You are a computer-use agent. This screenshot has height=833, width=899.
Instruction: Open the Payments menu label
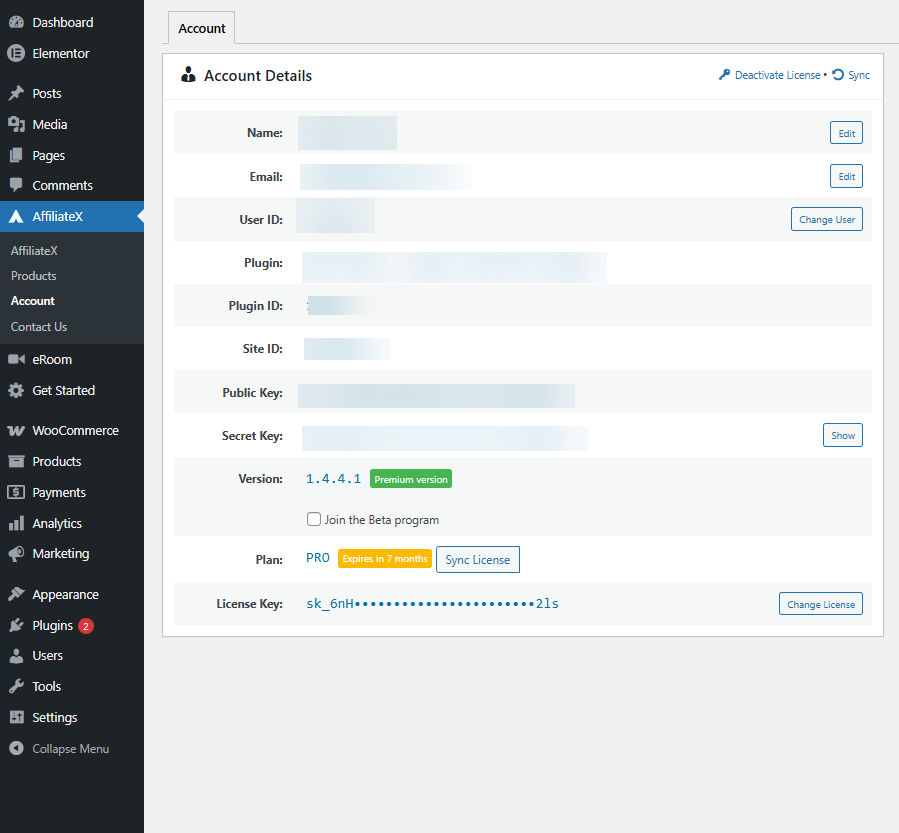[59, 492]
